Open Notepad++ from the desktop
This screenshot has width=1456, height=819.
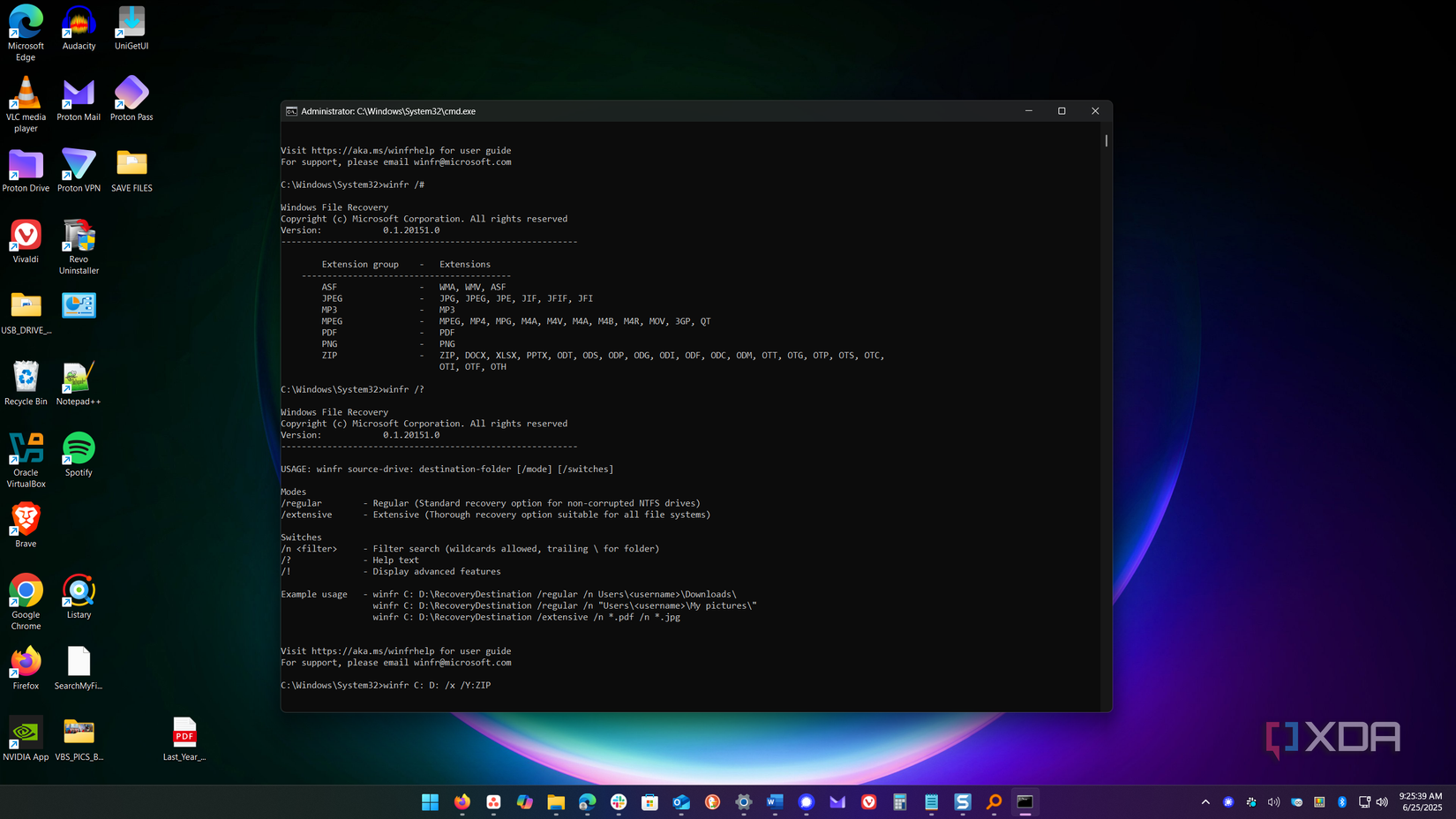click(x=78, y=378)
